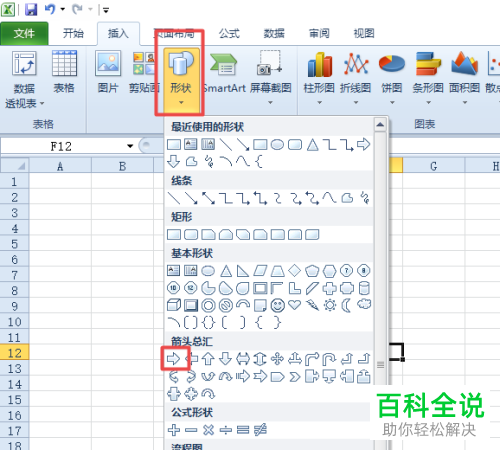Select column A header
The height and width of the screenshot is (450, 500).
(x=60, y=166)
